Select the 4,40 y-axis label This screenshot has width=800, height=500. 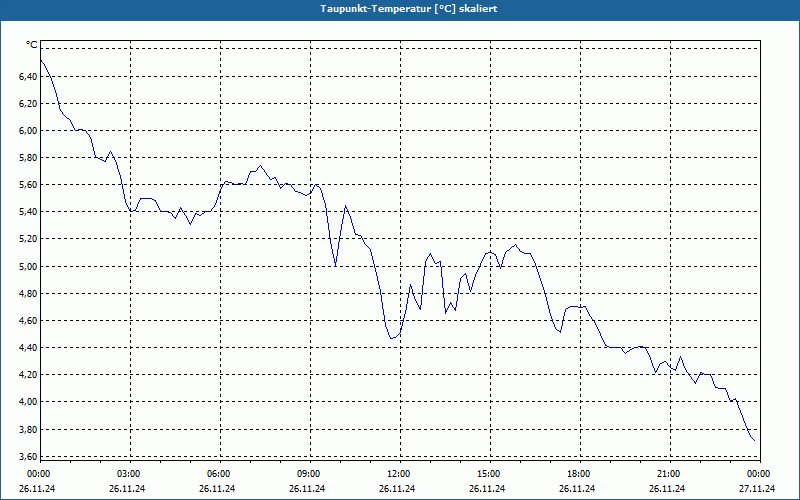click(x=28, y=348)
